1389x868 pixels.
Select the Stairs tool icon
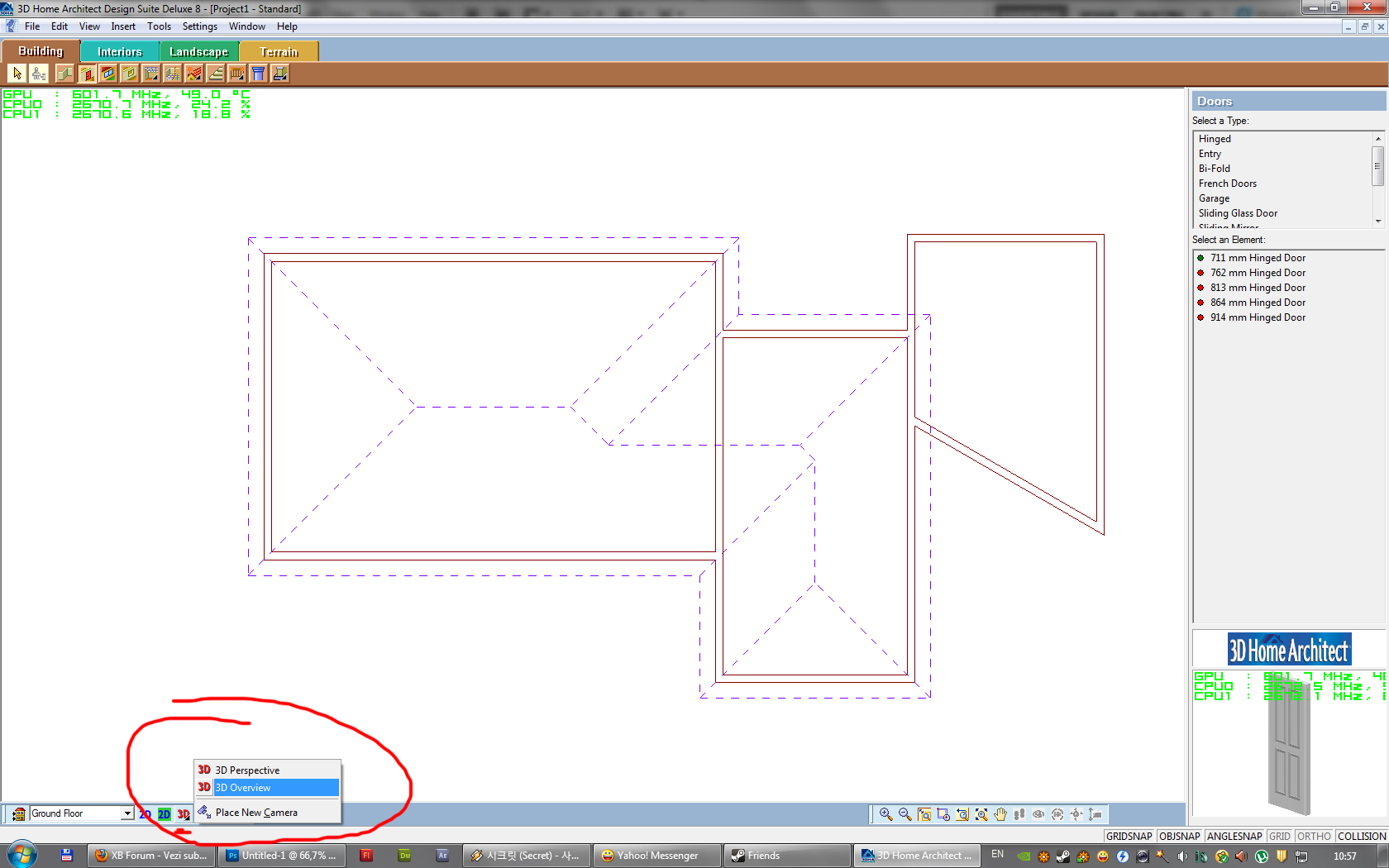pos(216,74)
